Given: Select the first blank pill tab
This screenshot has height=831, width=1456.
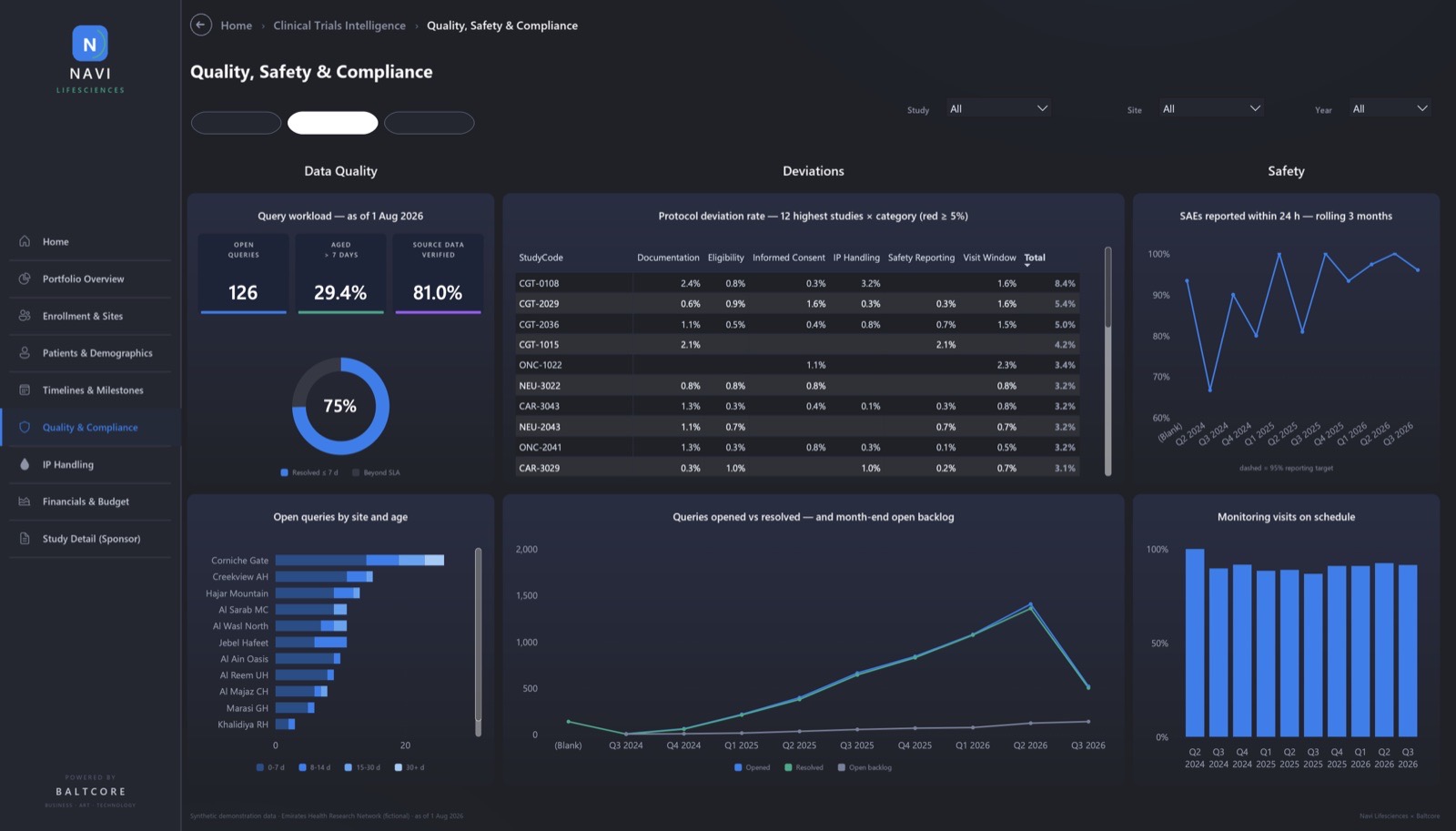Looking at the screenshot, I should (x=236, y=123).
